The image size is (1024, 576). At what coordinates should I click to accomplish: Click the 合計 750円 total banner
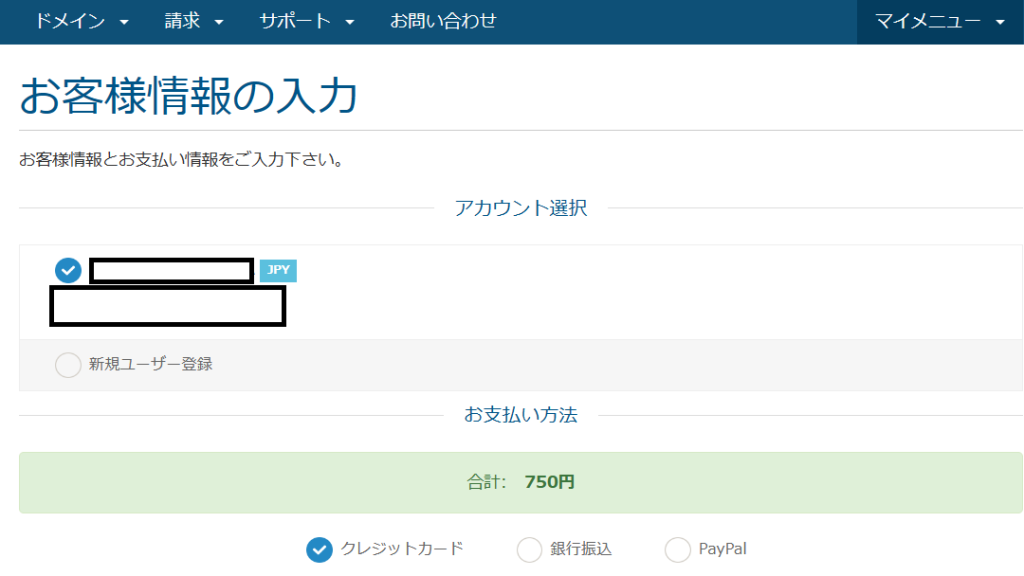click(520, 482)
